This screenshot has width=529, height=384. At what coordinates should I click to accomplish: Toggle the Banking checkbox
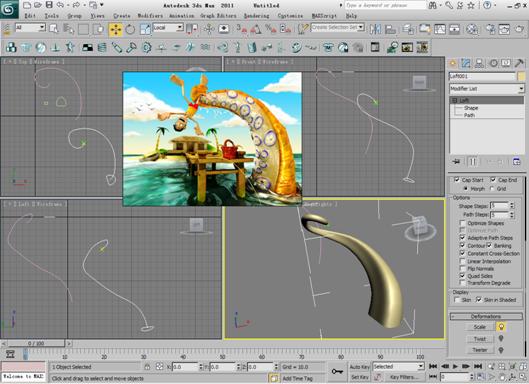(490, 246)
